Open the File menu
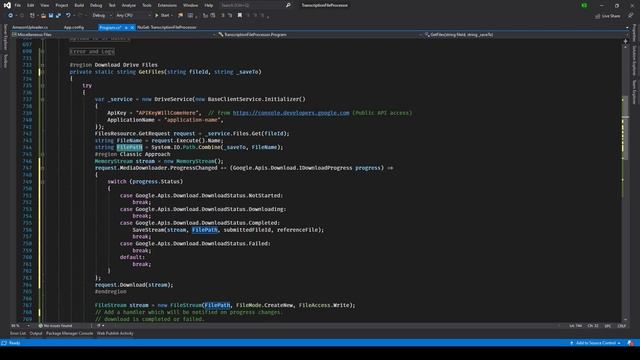The width and height of the screenshot is (640, 360). (x=18, y=5)
